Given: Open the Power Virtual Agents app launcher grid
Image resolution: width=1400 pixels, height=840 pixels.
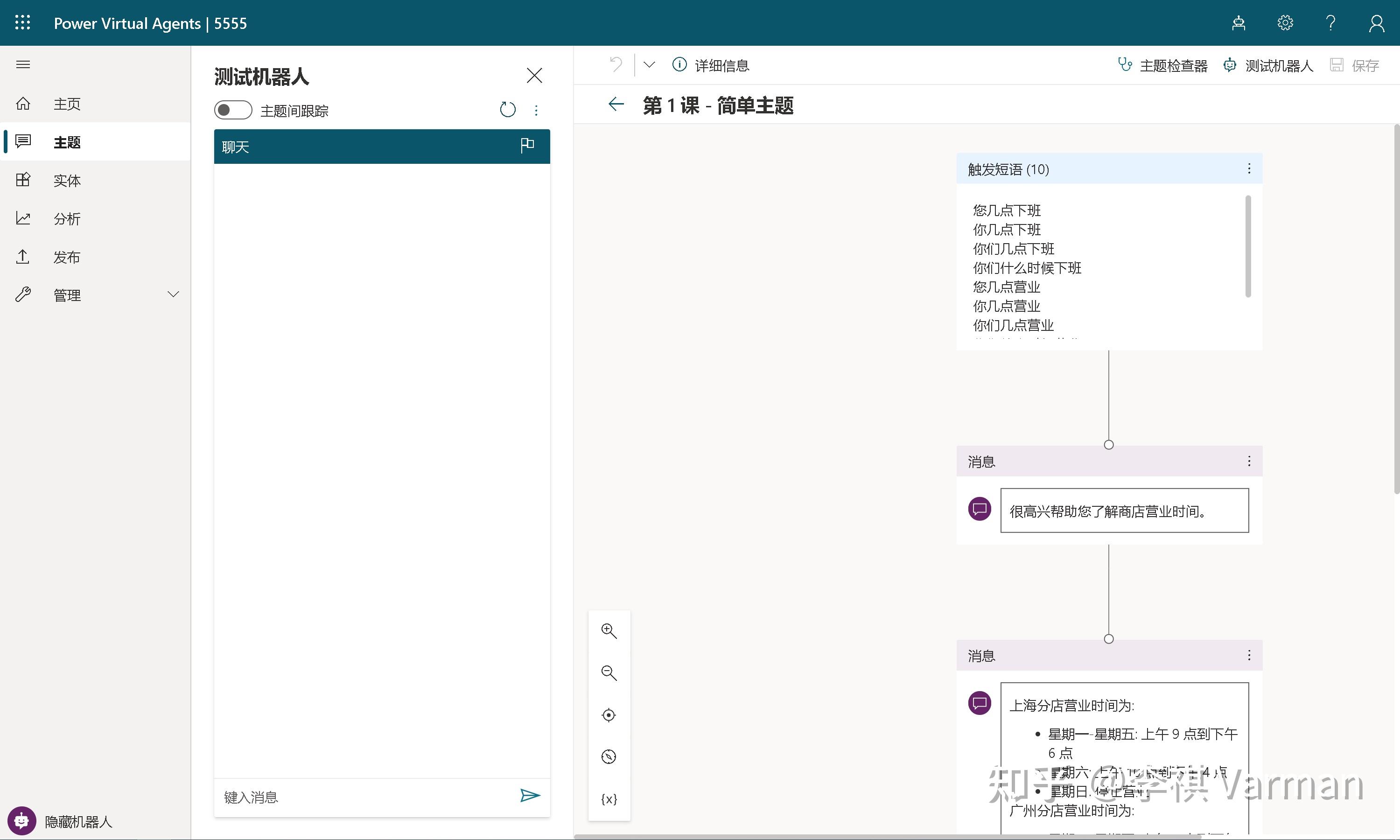Looking at the screenshot, I should pos(23,23).
